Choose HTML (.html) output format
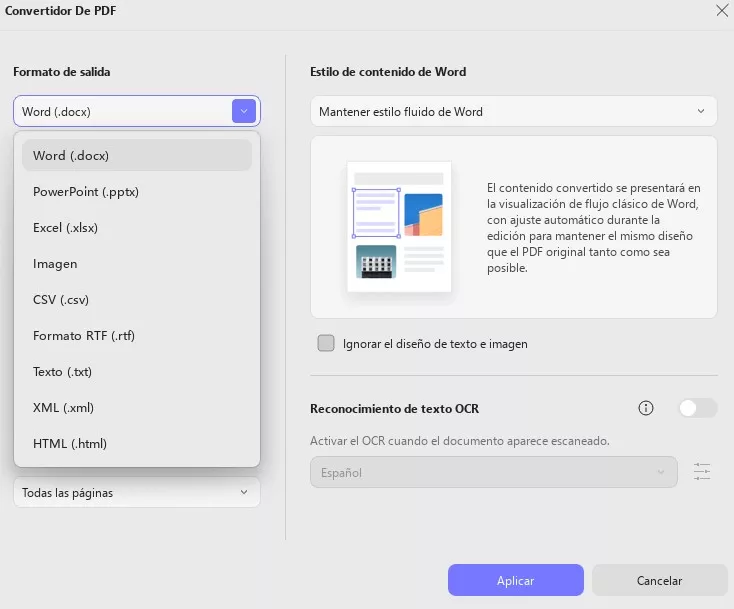 tap(137, 444)
